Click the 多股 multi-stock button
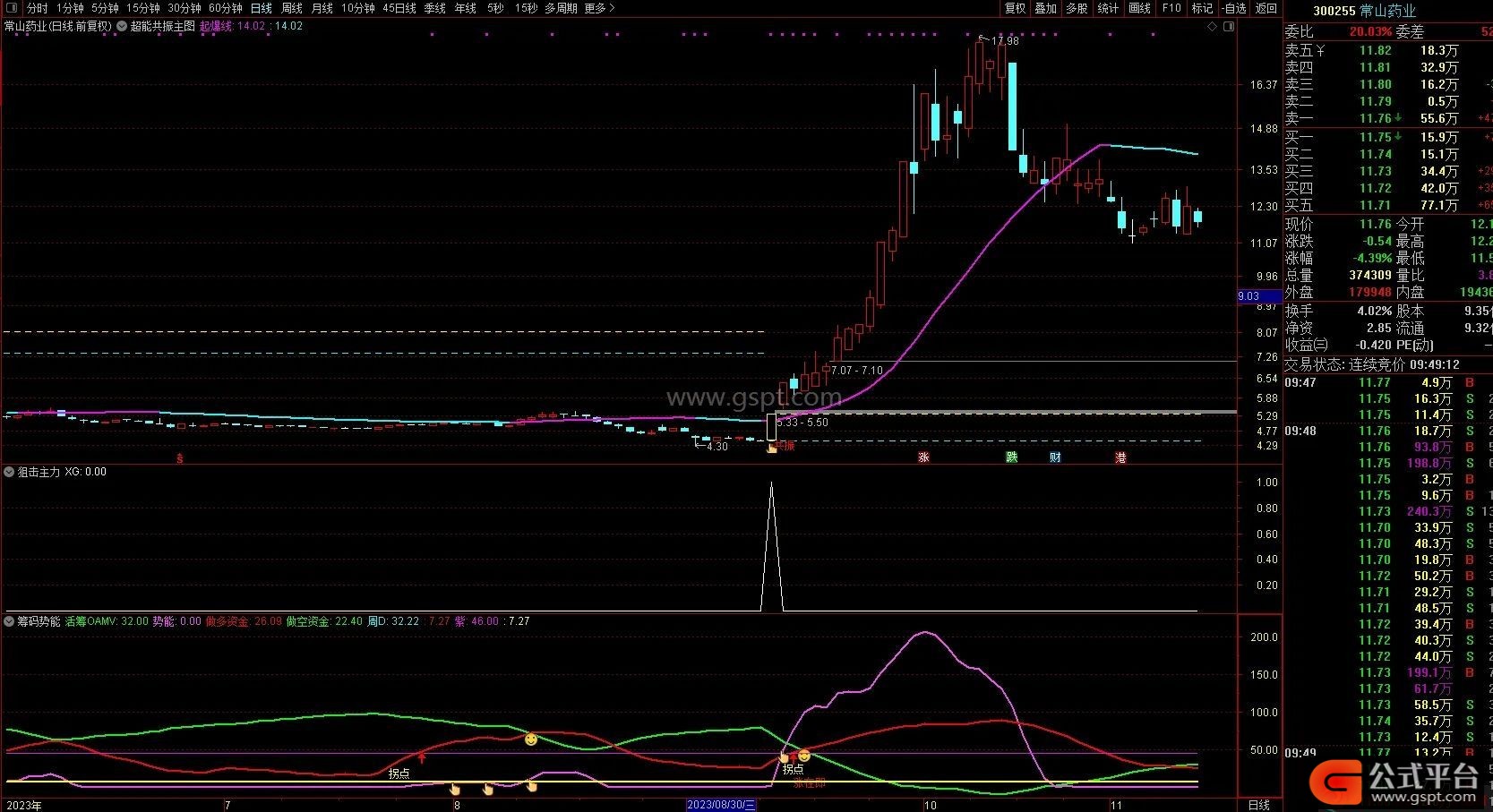1493x812 pixels. click(1077, 8)
